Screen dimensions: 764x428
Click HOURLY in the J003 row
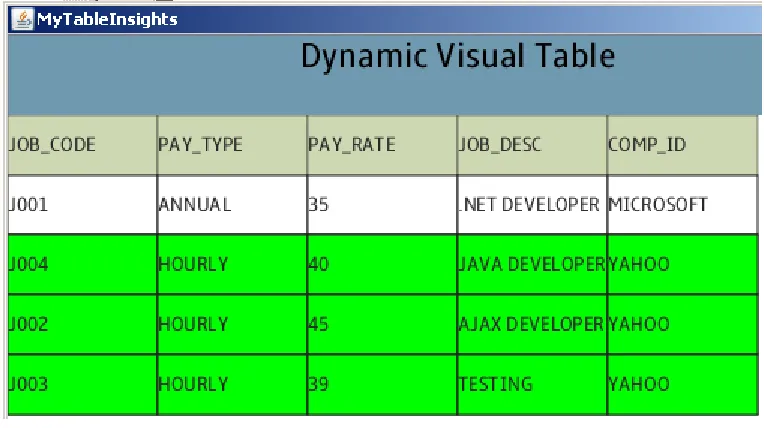[232, 385]
